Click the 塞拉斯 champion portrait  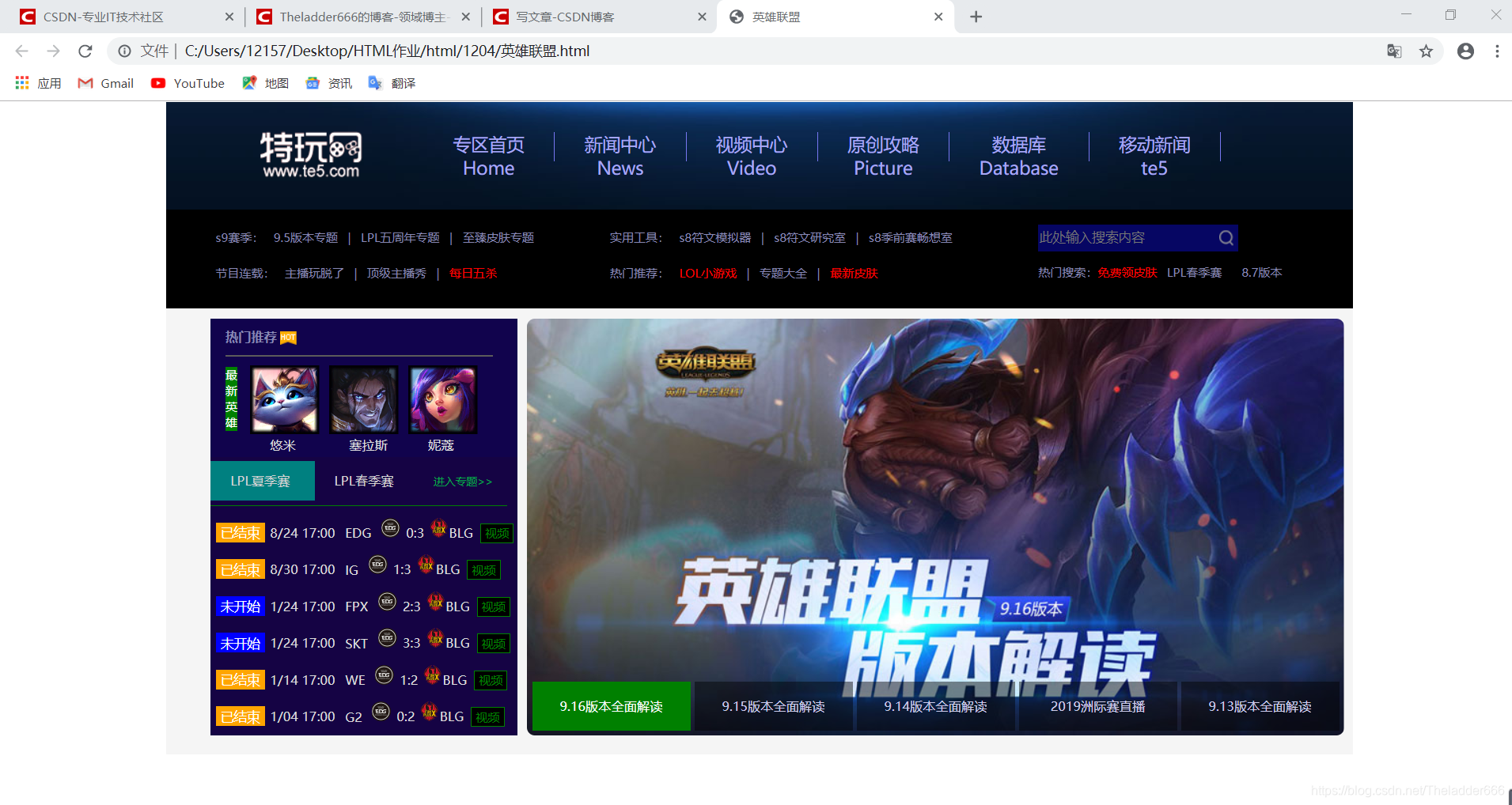pyautogui.click(x=363, y=399)
